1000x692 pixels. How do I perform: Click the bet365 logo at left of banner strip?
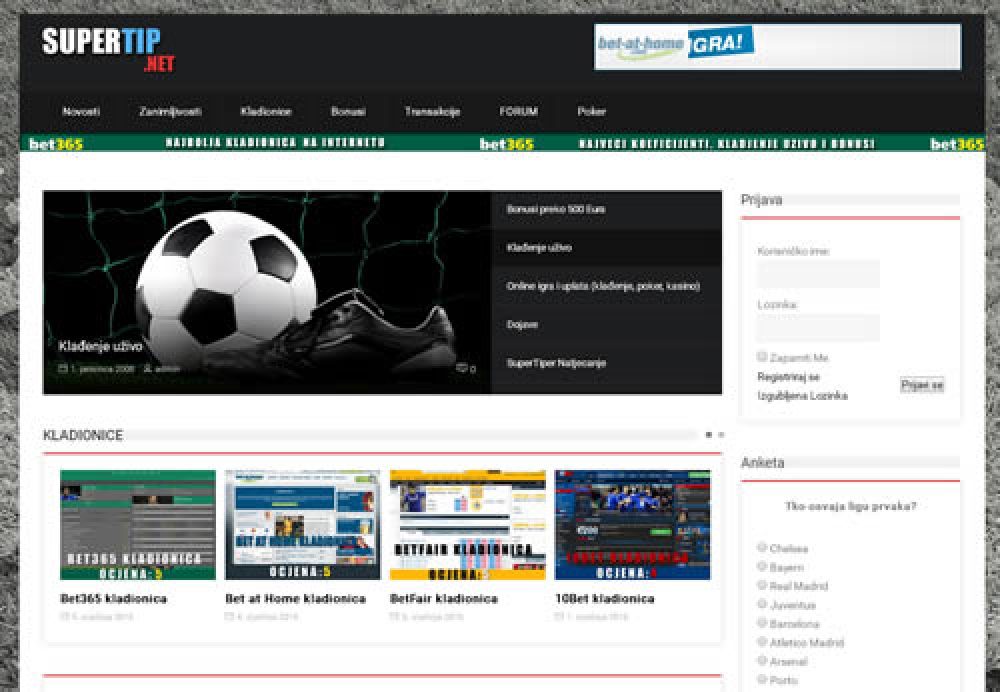pyautogui.click(x=55, y=143)
